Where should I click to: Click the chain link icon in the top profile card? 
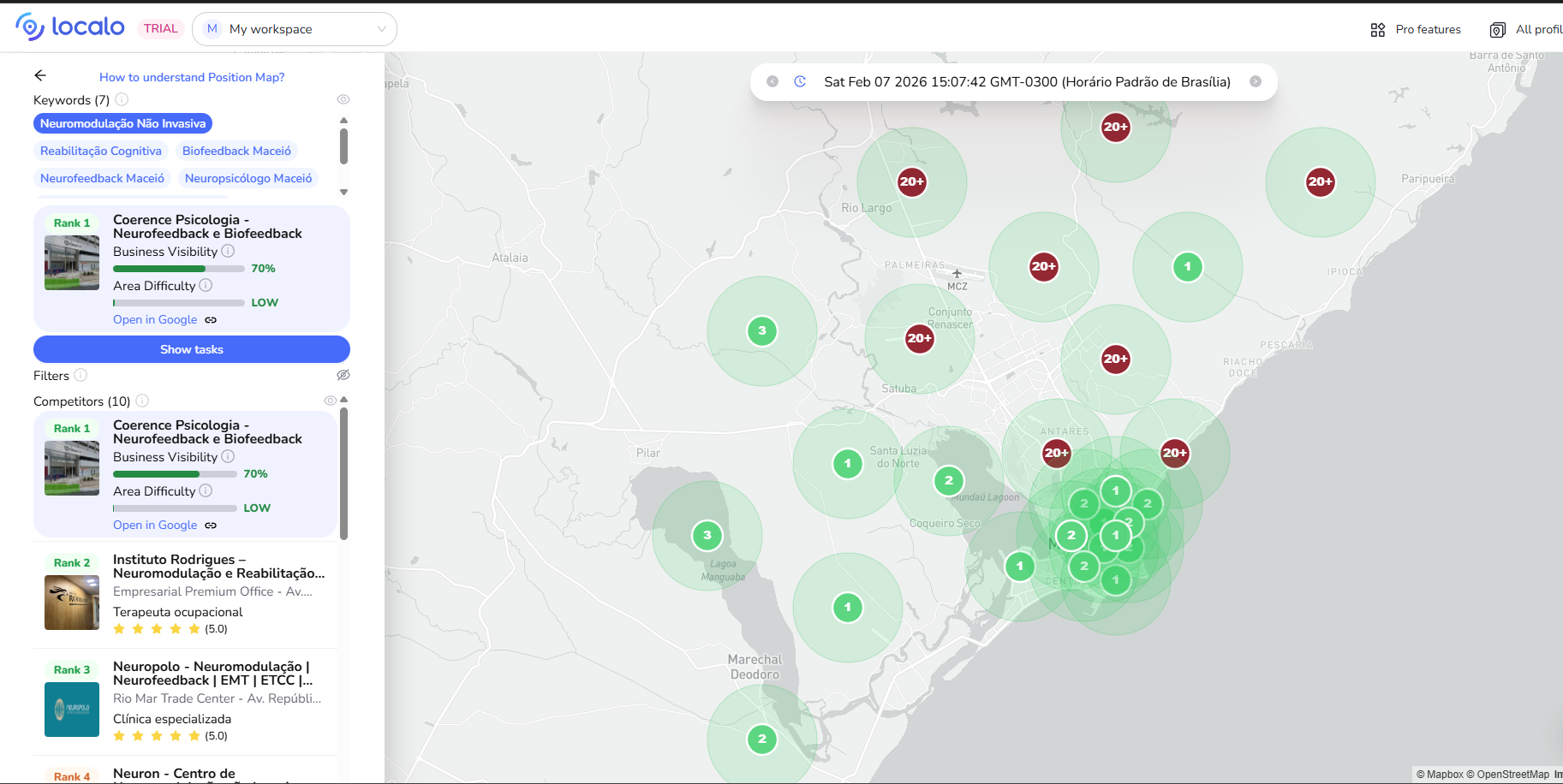point(211,320)
